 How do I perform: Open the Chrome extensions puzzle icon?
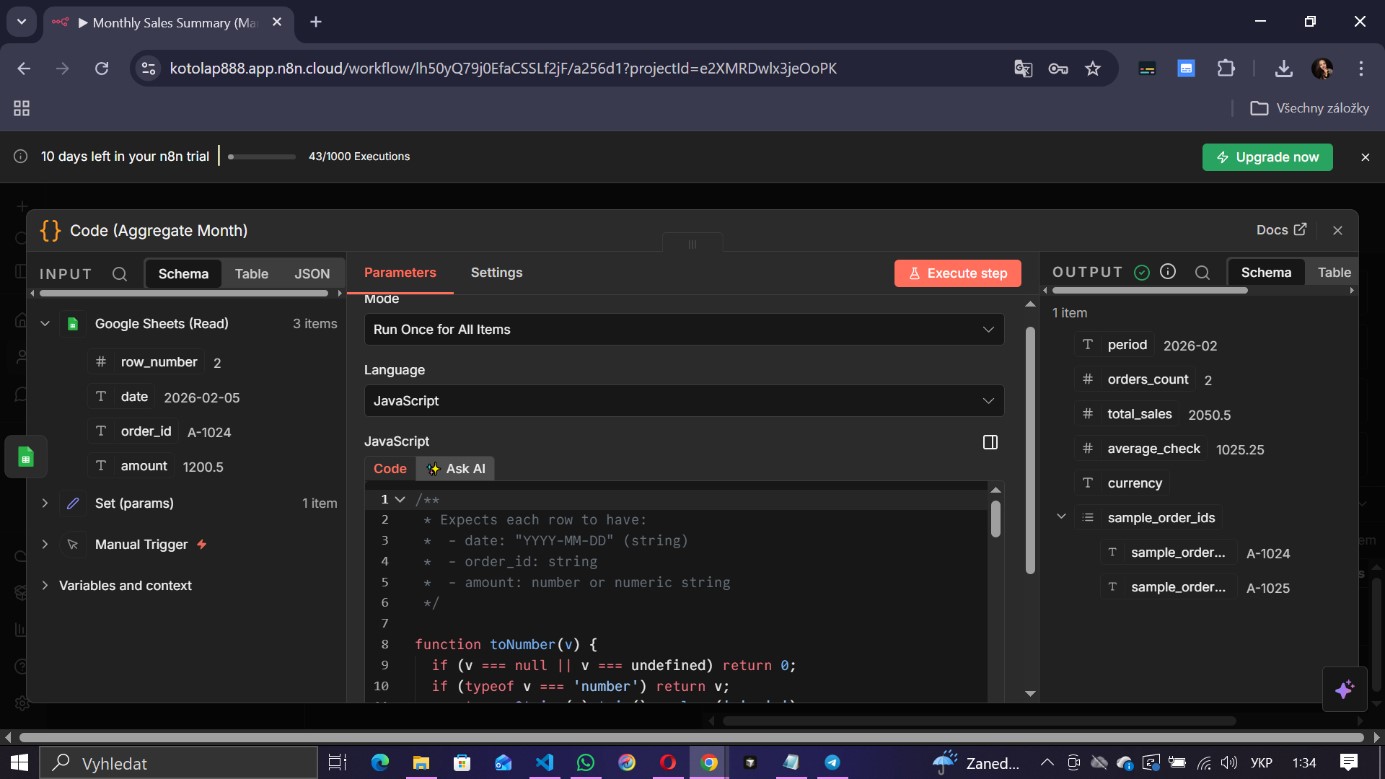1226,69
